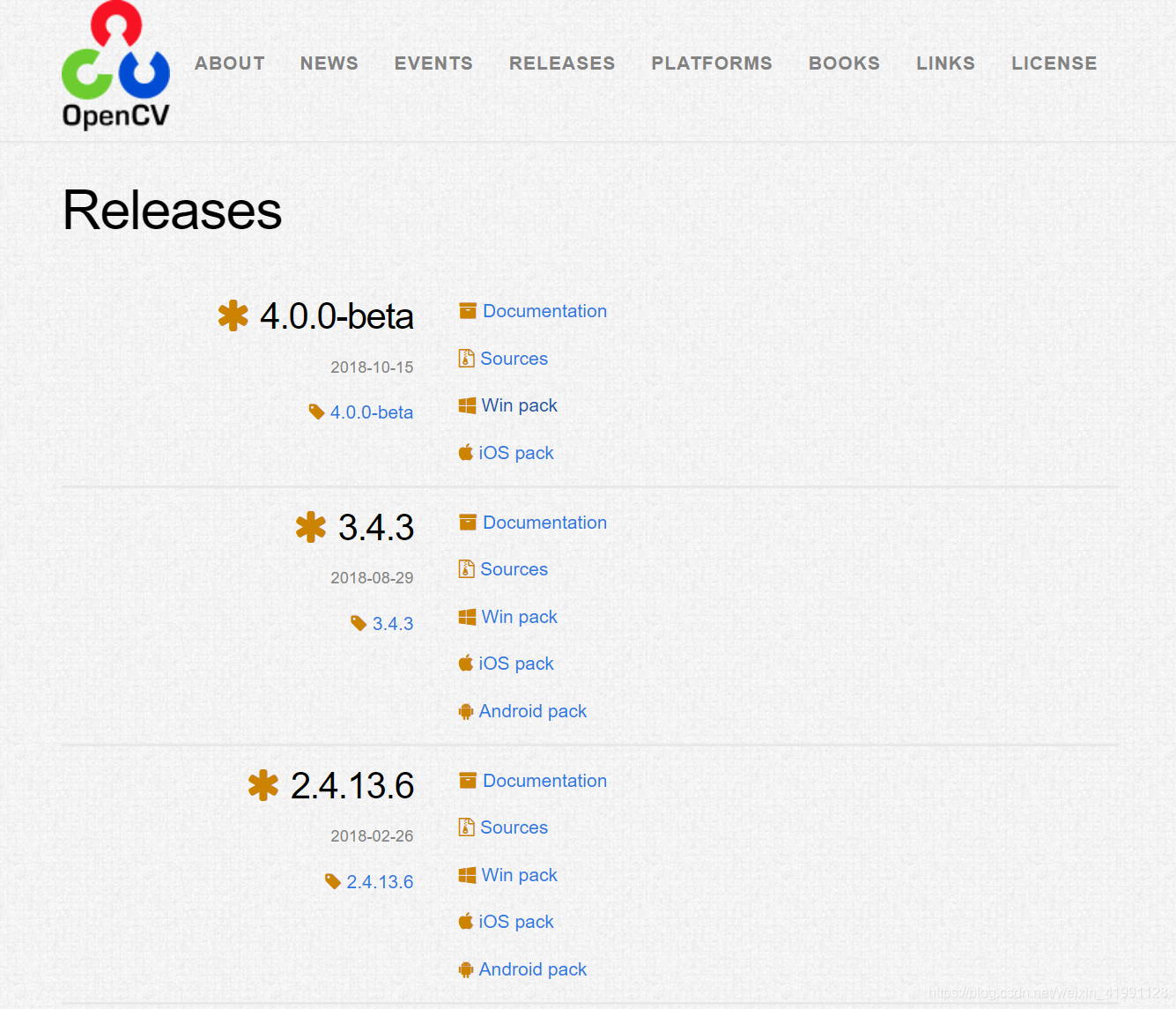Open the BOOKS nav item
The width and height of the screenshot is (1176, 1009).
(844, 63)
